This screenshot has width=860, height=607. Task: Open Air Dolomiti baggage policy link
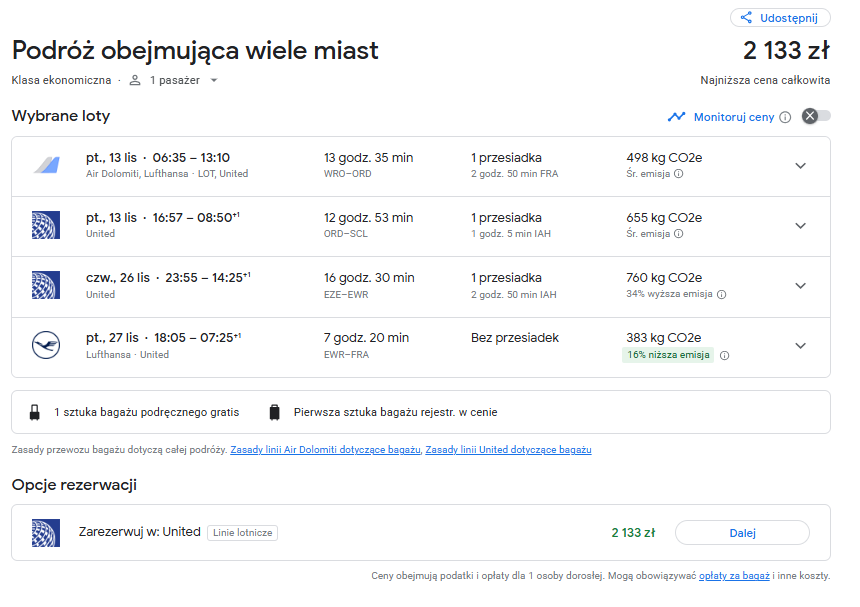point(325,450)
